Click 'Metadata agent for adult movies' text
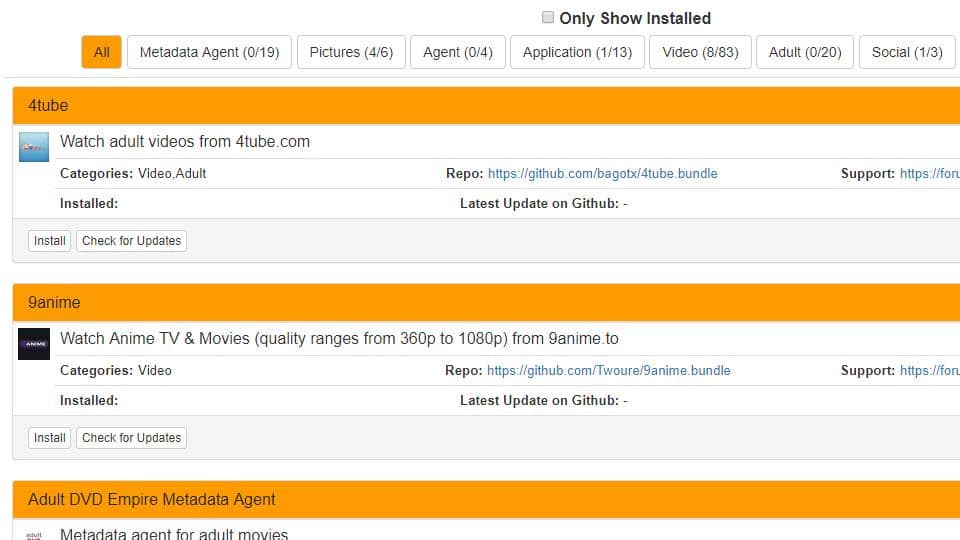Image resolution: width=960 pixels, height=540 pixels. [174, 534]
